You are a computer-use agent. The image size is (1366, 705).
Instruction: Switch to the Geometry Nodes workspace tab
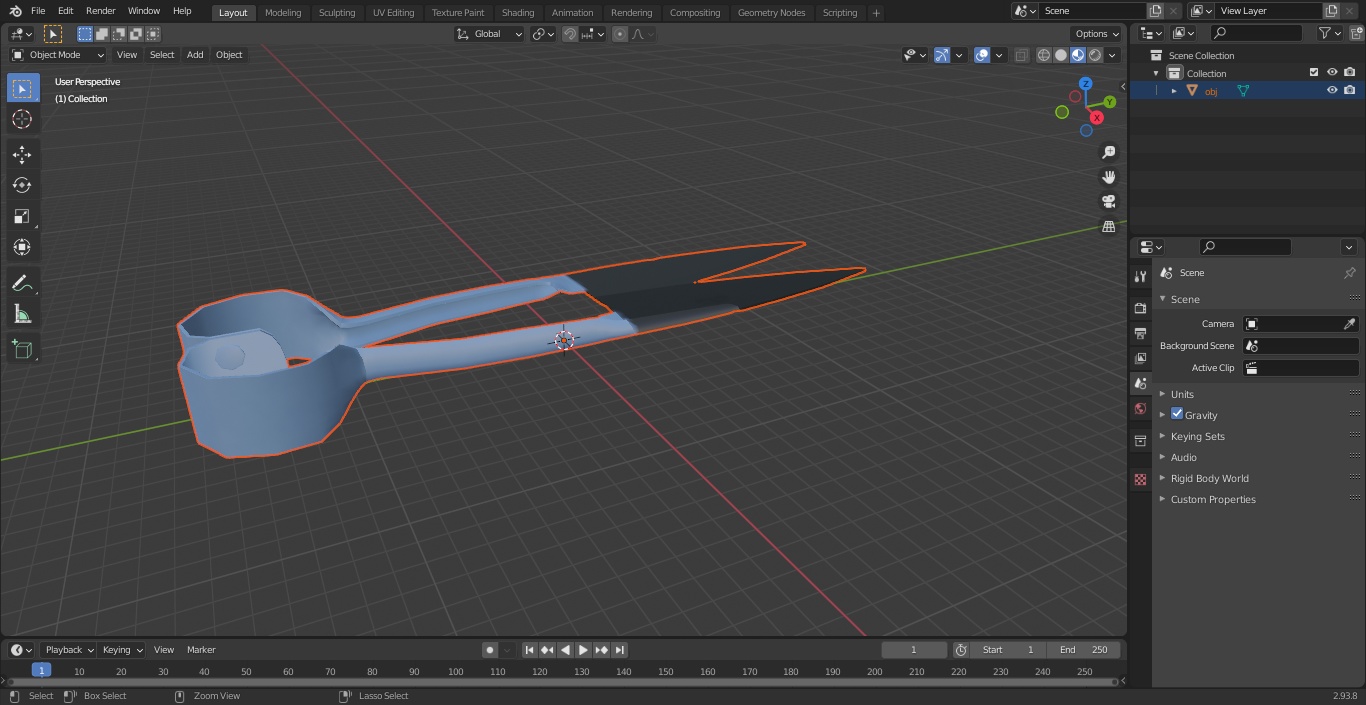771,13
